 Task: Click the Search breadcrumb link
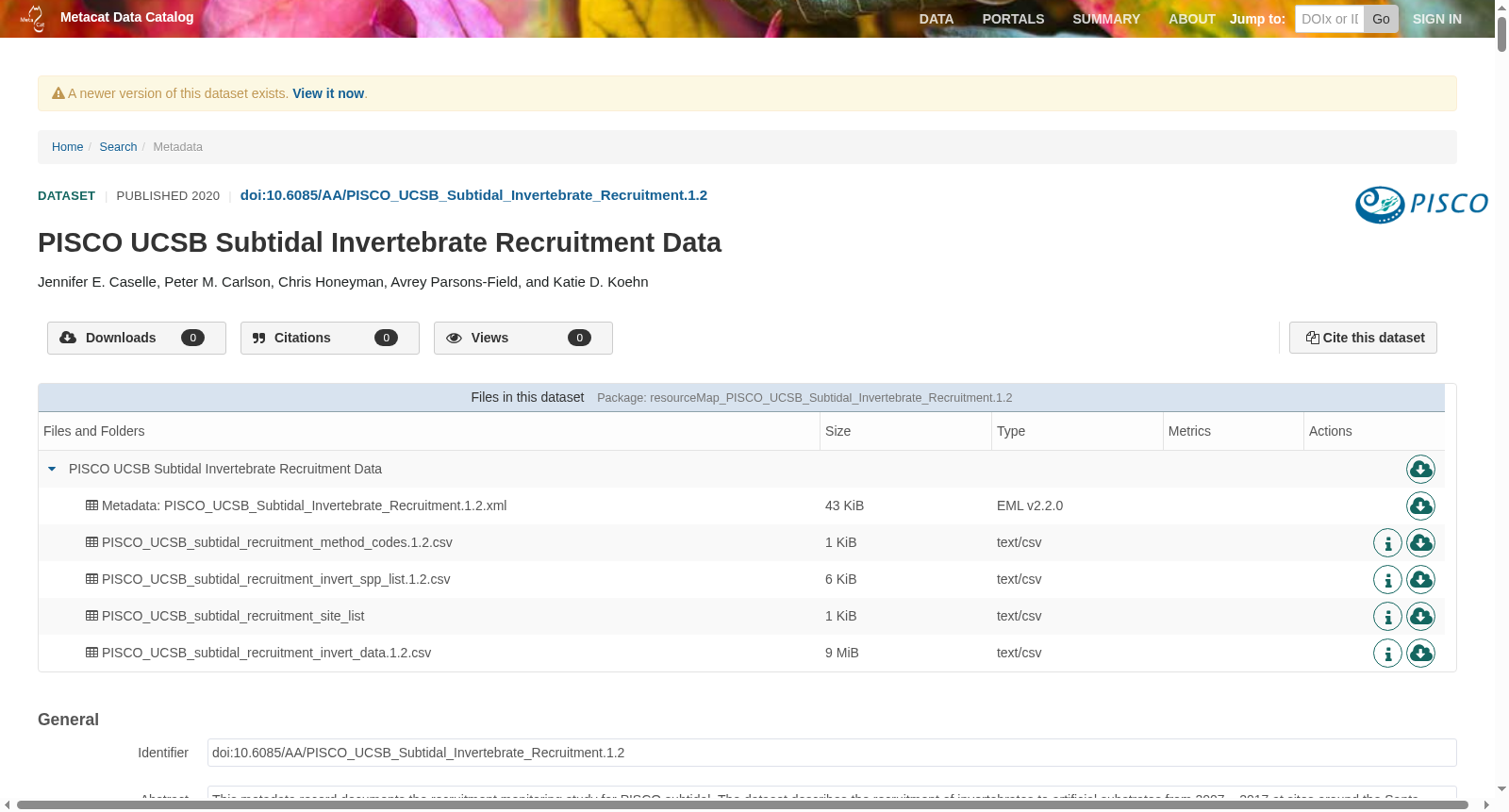tap(118, 147)
